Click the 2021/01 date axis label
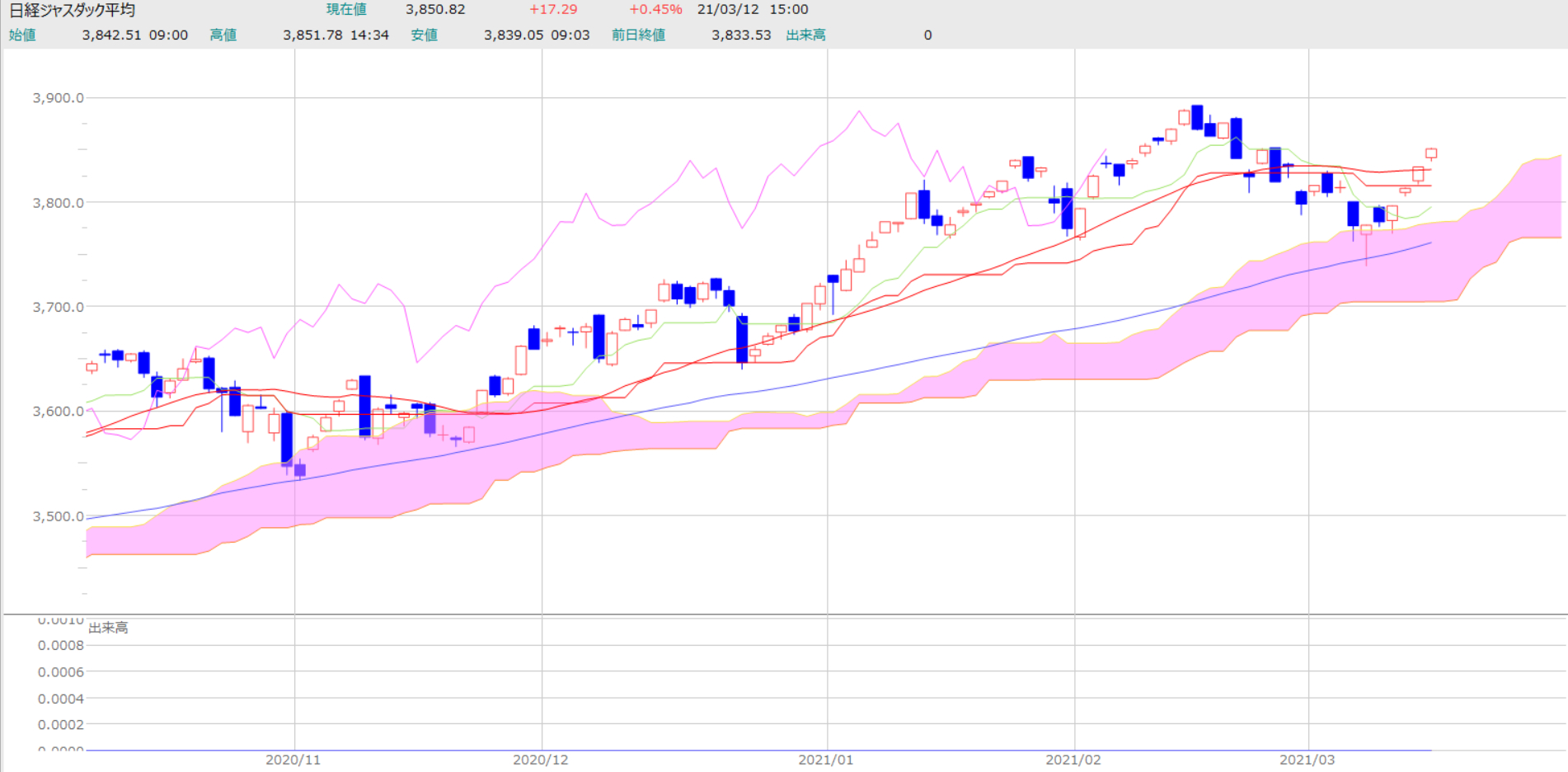 pyautogui.click(x=826, y=760)
